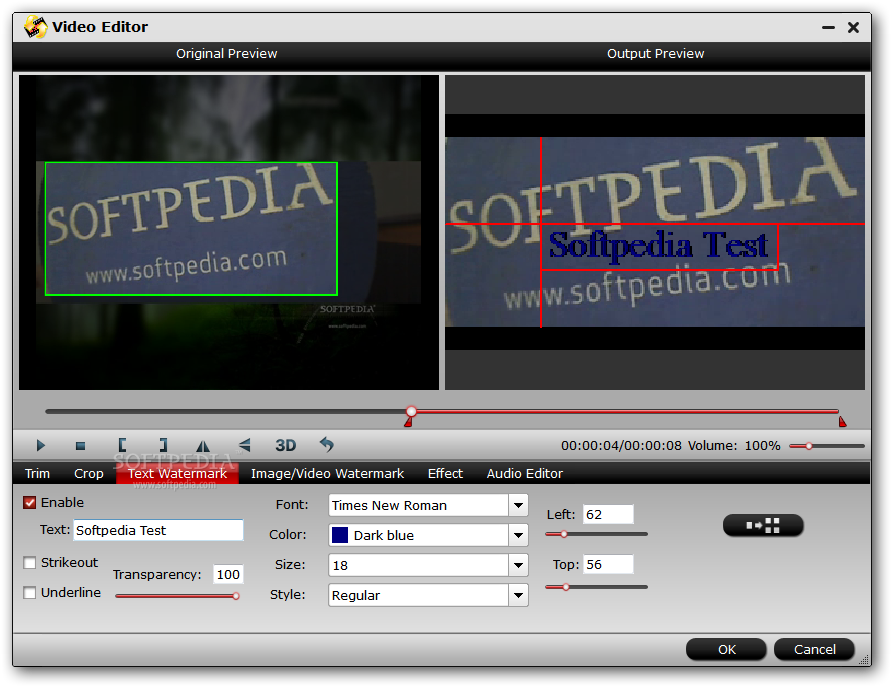The height and width of the screenshot is (687, 892).
Task: Open the Effect tab
Action: click(445, 473)
